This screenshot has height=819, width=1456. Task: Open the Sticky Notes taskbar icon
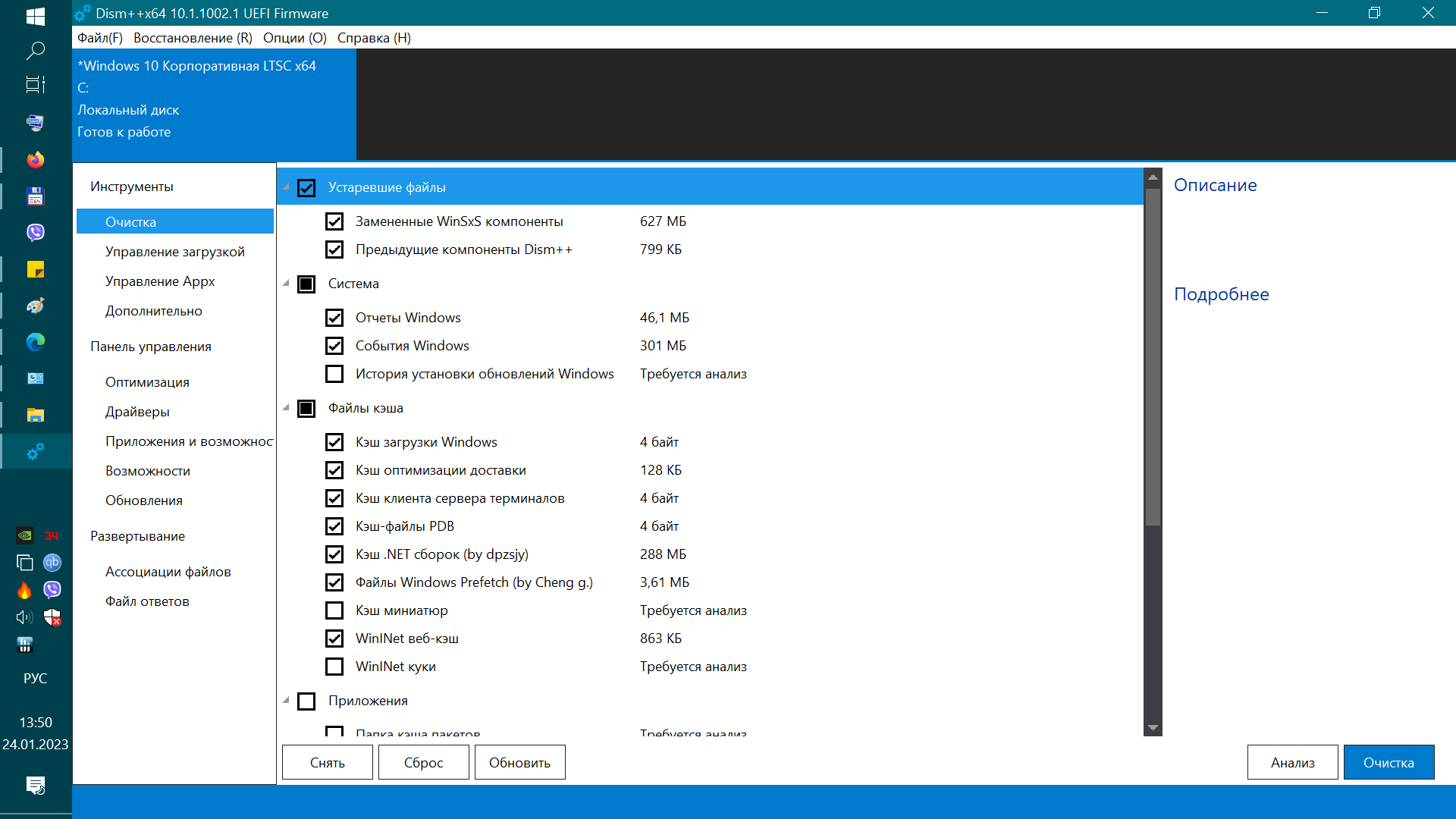(36, 269)
